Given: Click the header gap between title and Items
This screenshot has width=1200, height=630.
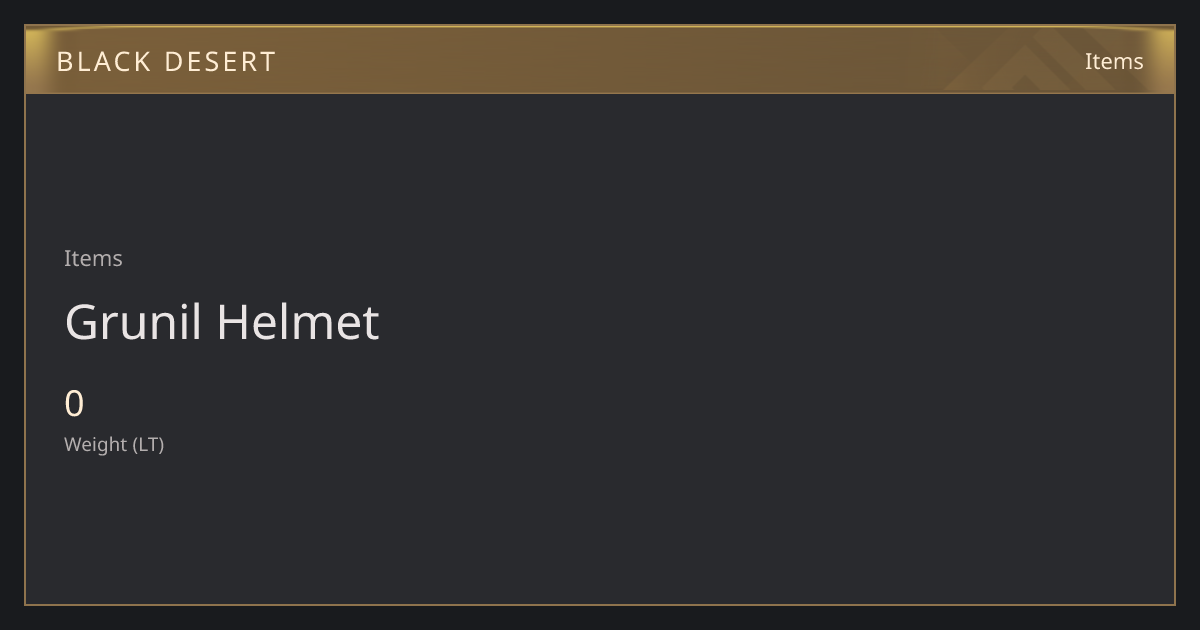Looking at the screenshot, I should [680, 61].
